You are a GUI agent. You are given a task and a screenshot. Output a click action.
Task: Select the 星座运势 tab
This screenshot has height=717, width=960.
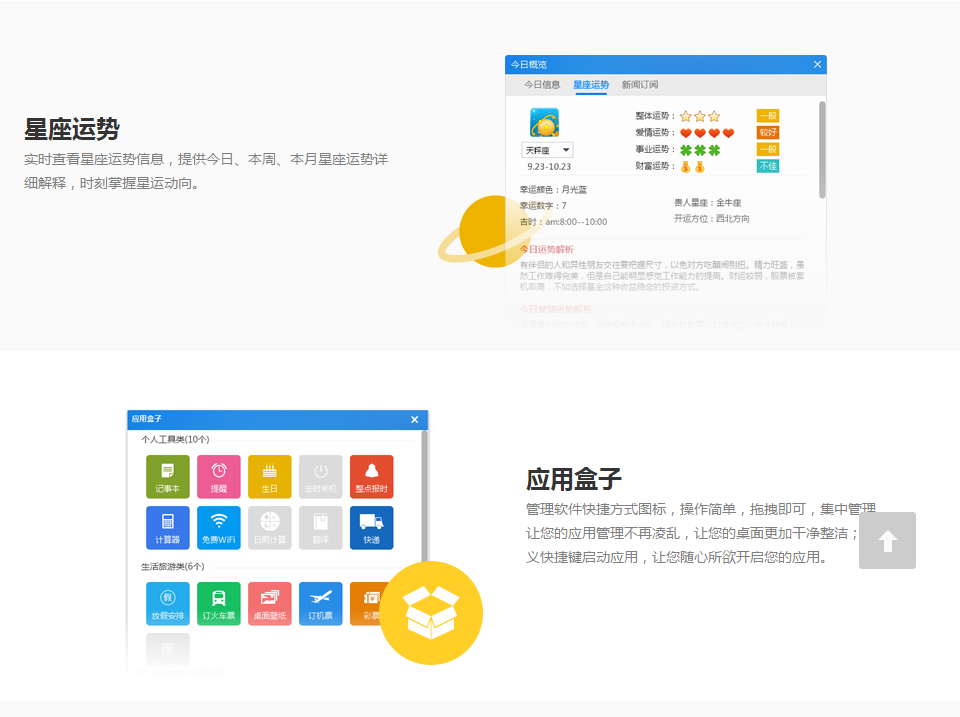click(x=591, y=84)
